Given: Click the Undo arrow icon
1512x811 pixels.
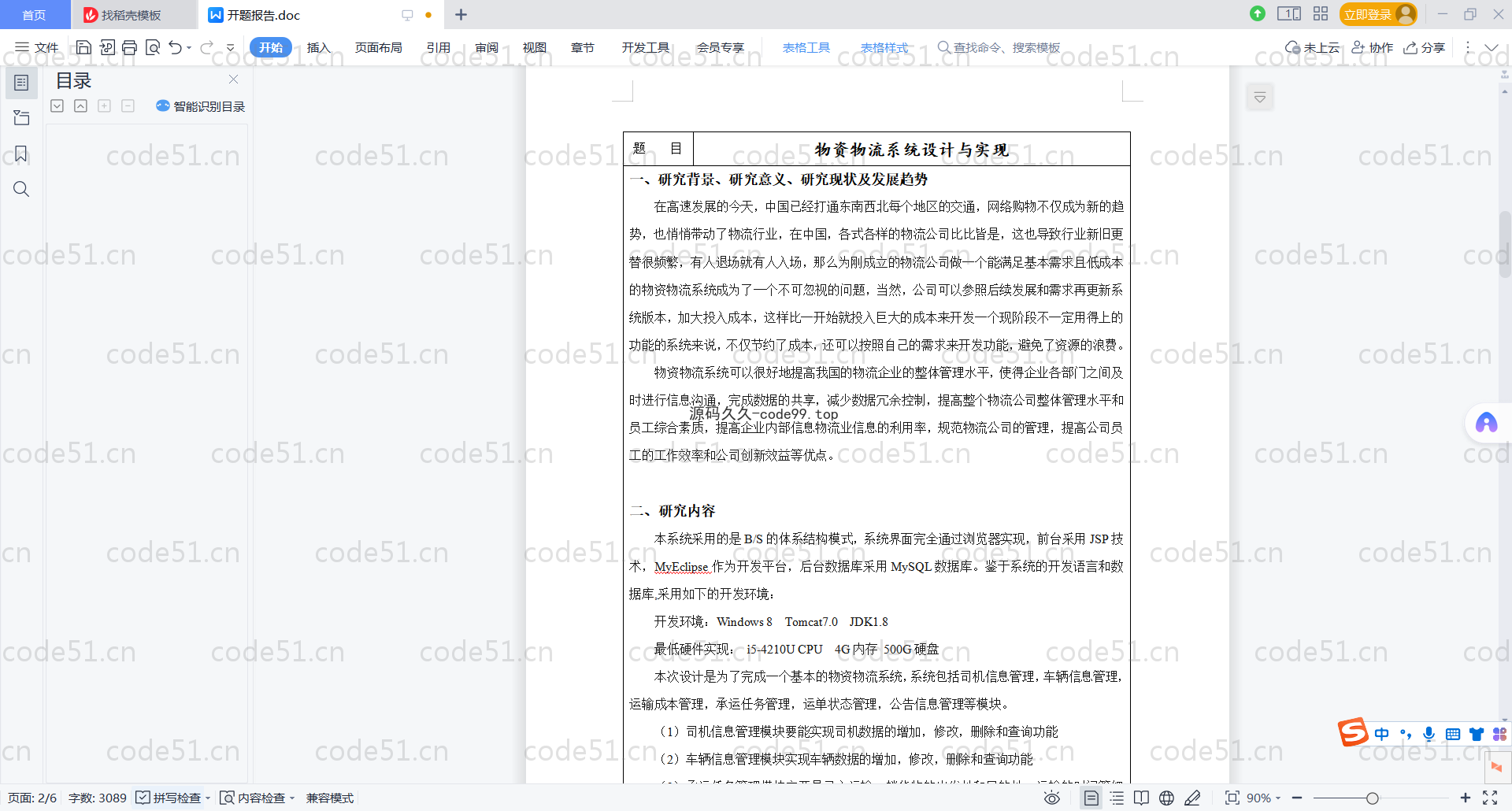Looking at the screenshot, I should (175, 48).
